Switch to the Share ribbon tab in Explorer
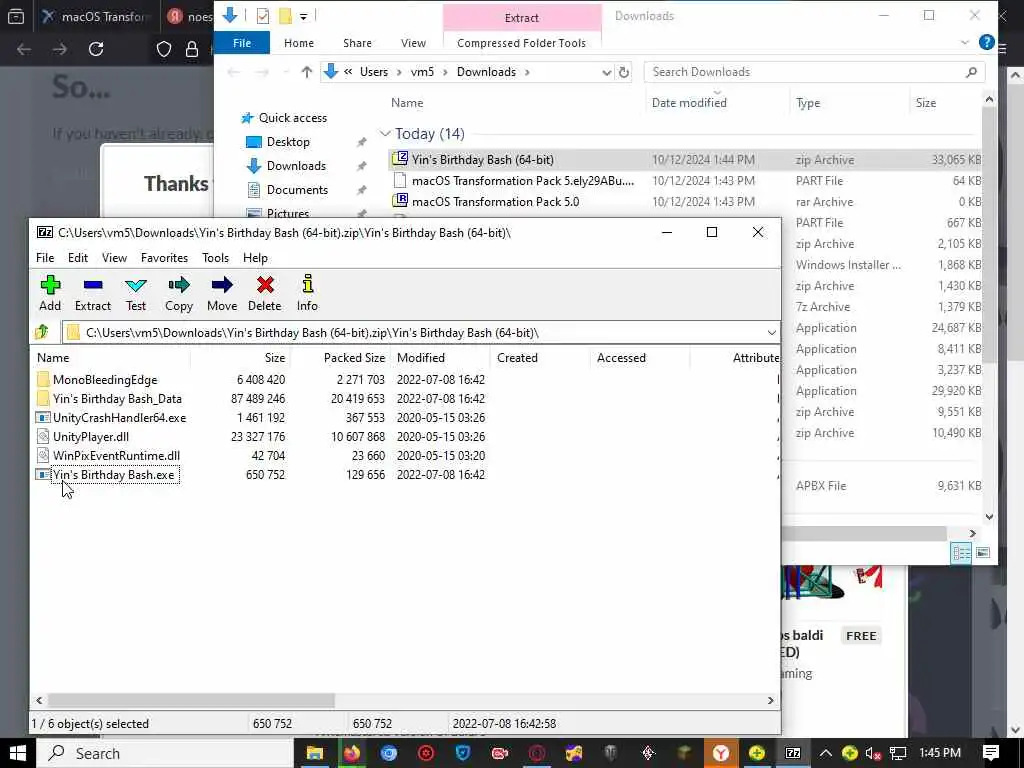This screenshot has width=1024, height=768. 357,43
